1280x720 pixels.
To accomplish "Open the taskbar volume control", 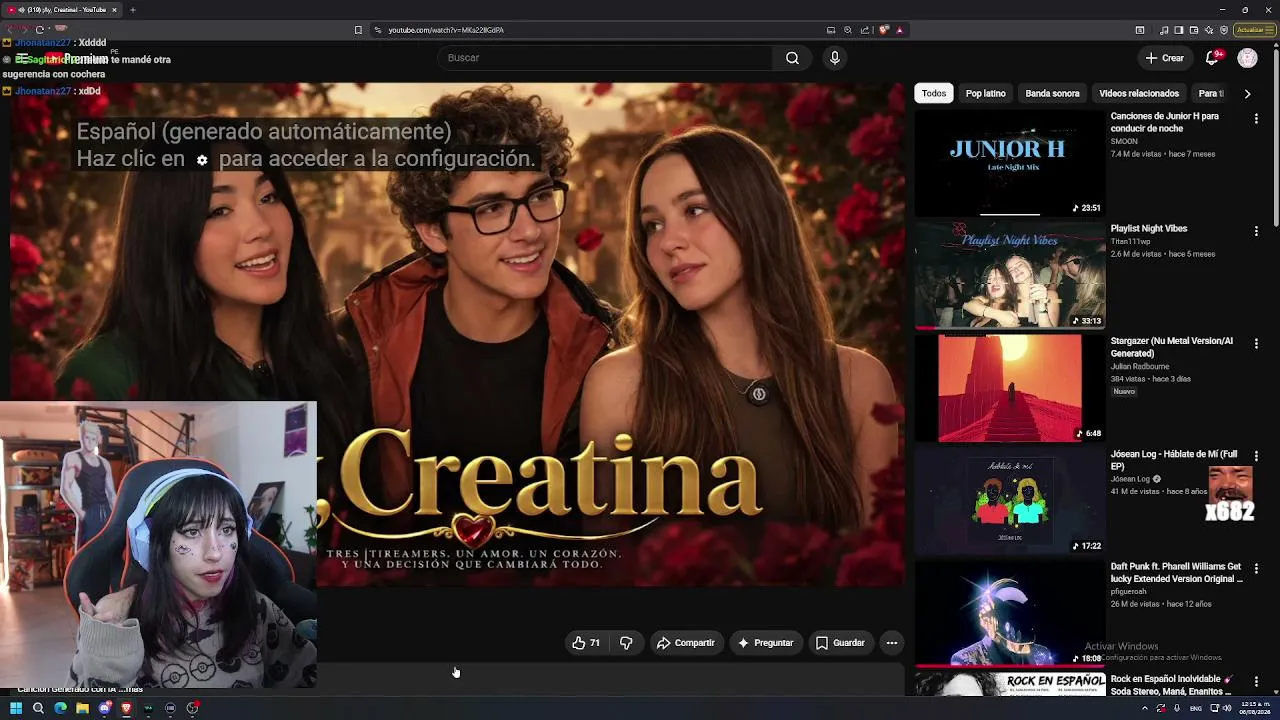I will pyautogui.click(x=1227, y=708).
